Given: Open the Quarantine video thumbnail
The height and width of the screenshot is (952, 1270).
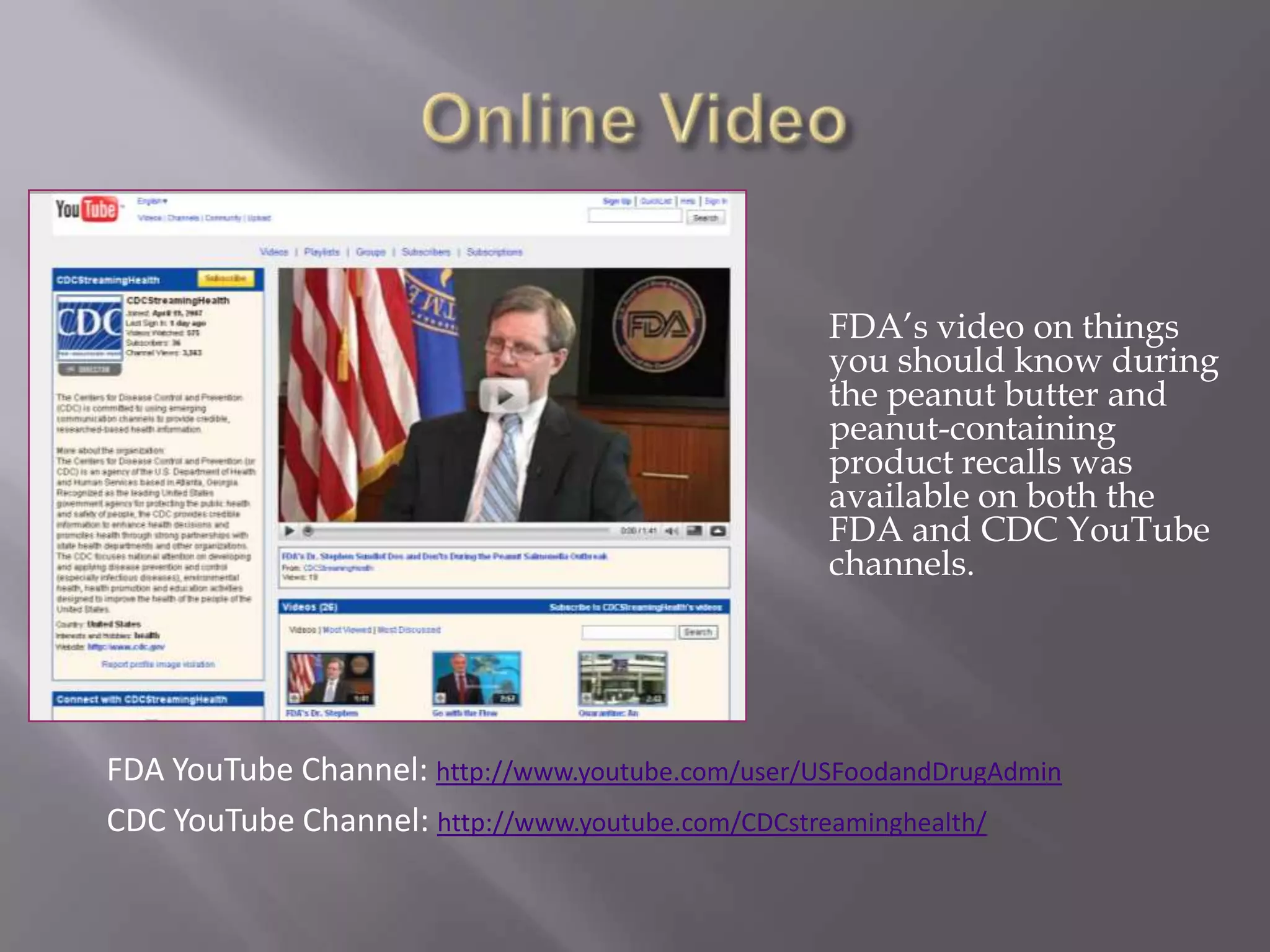Looking at the screenshot, I should 623,678.
